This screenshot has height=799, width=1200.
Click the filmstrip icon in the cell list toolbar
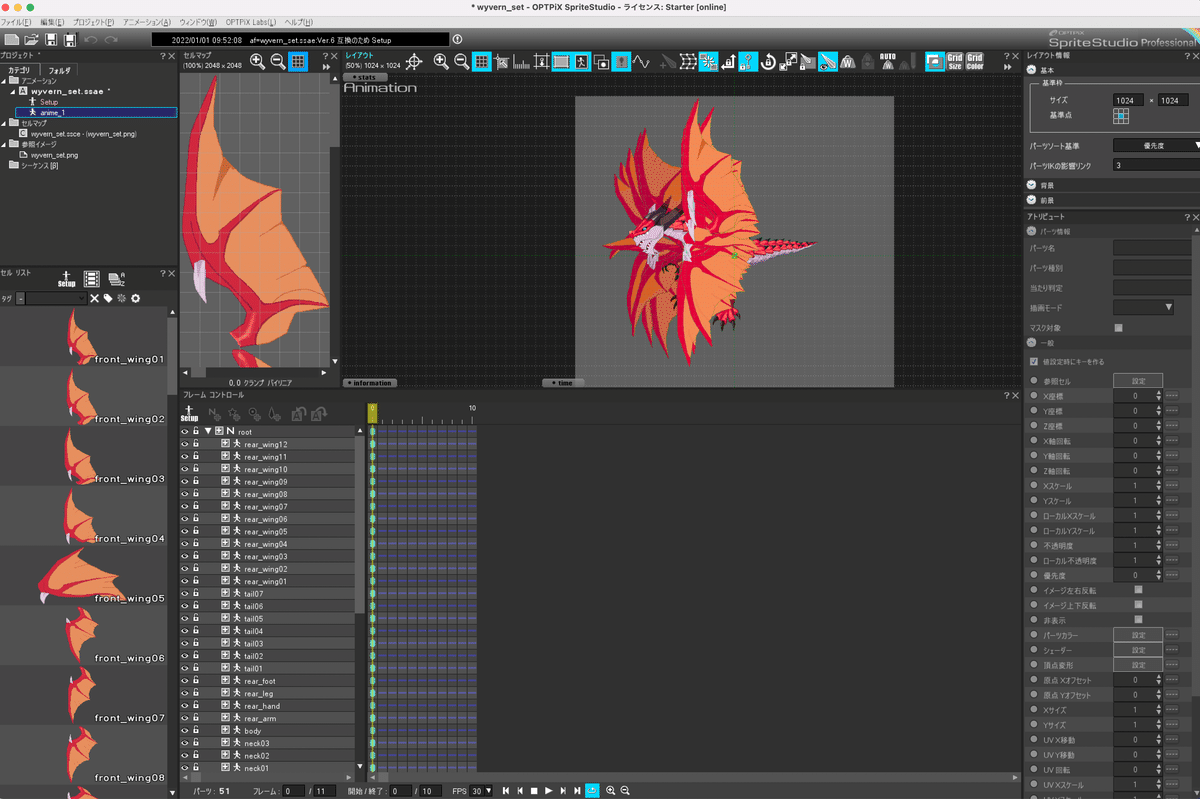91,278
